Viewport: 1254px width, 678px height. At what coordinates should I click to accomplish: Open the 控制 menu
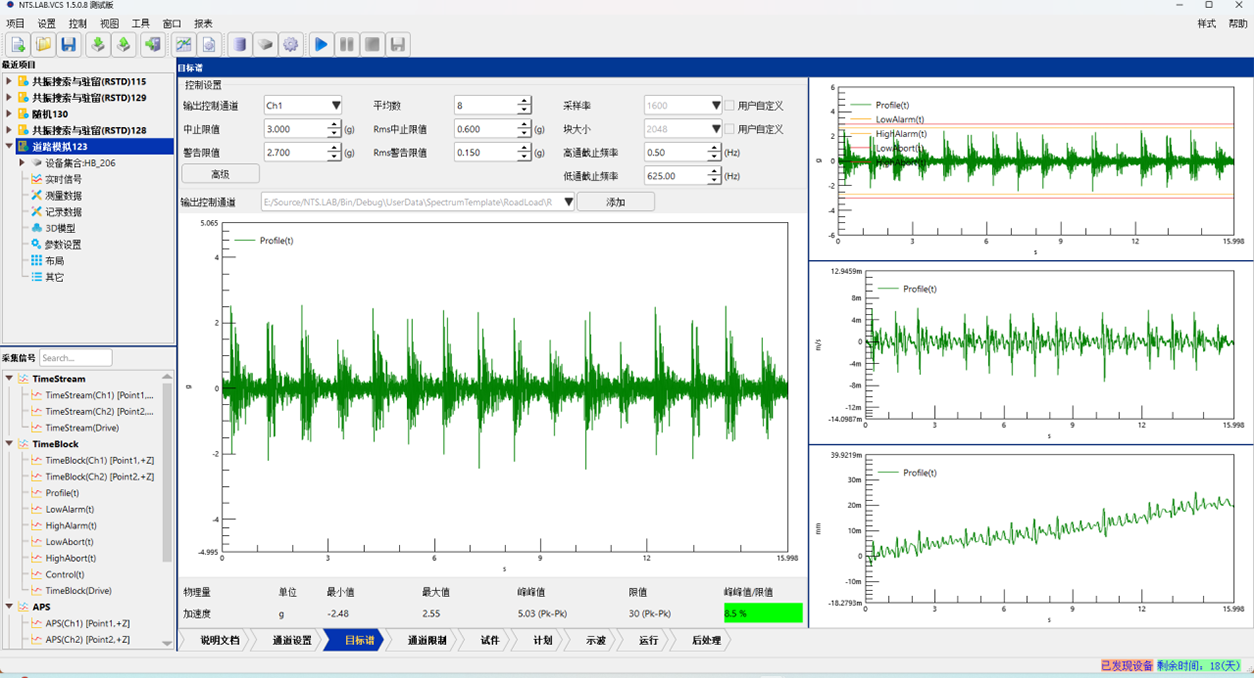[x=78, y=23]
